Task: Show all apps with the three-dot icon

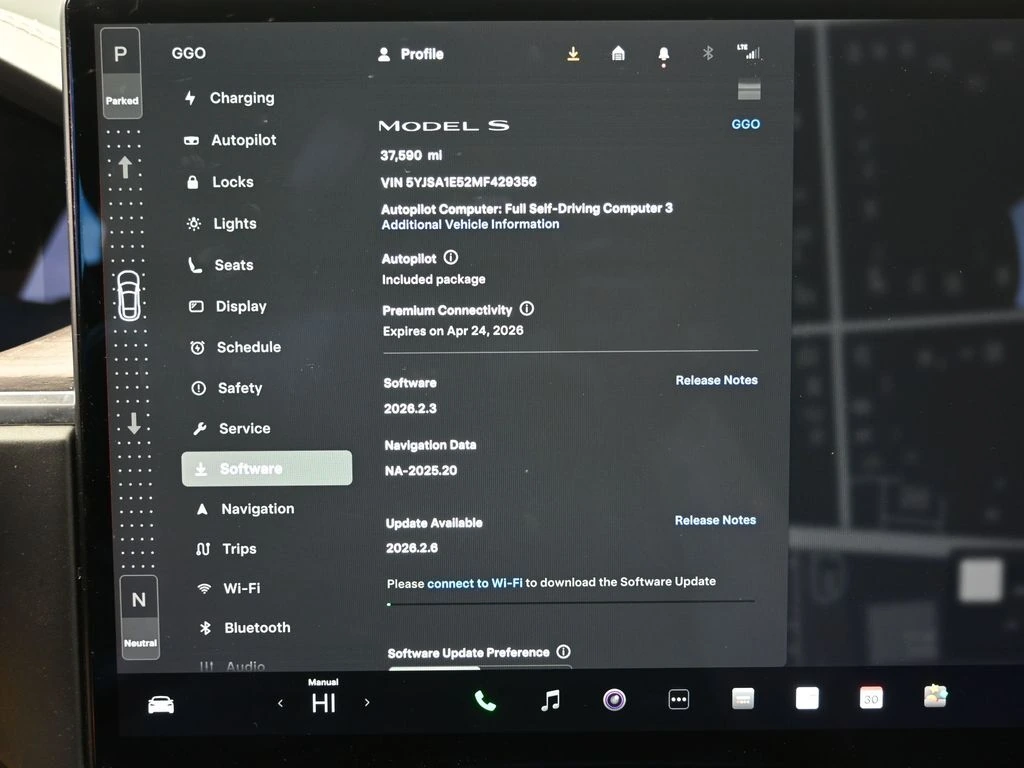Action: tap(679, 700)
